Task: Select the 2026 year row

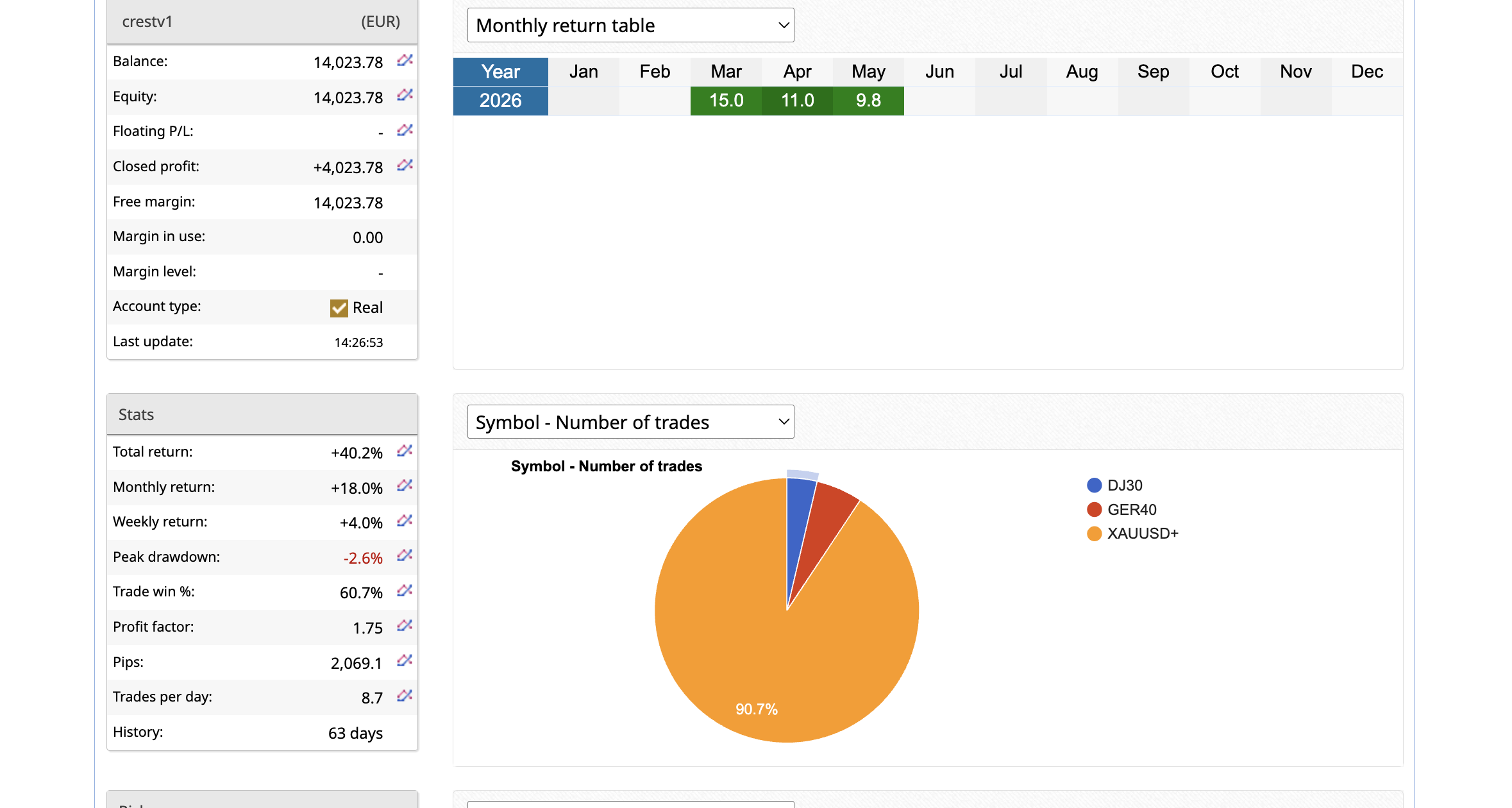Action: [501, 101]
